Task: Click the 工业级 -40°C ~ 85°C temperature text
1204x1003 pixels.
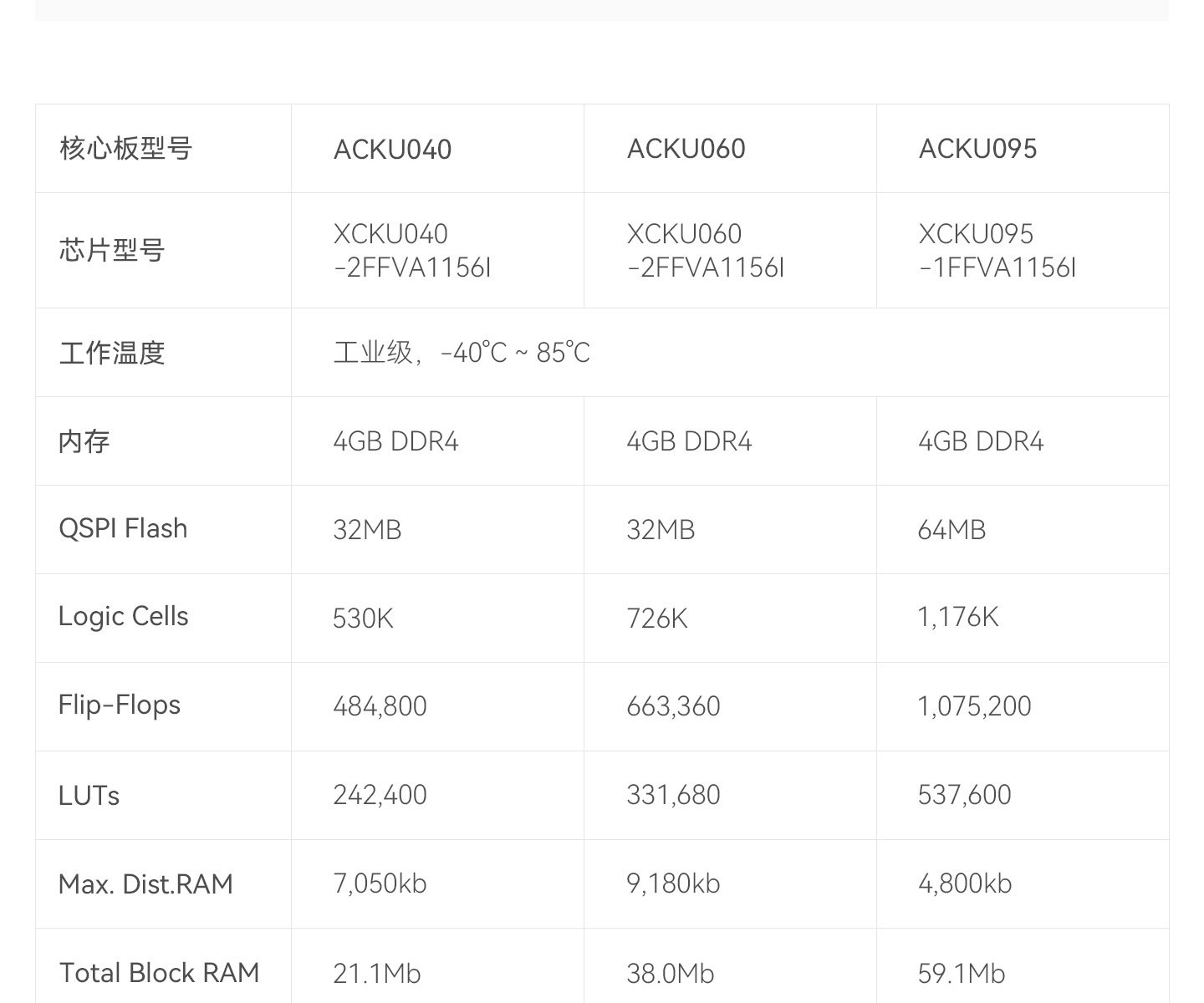Action: point(462,353)
